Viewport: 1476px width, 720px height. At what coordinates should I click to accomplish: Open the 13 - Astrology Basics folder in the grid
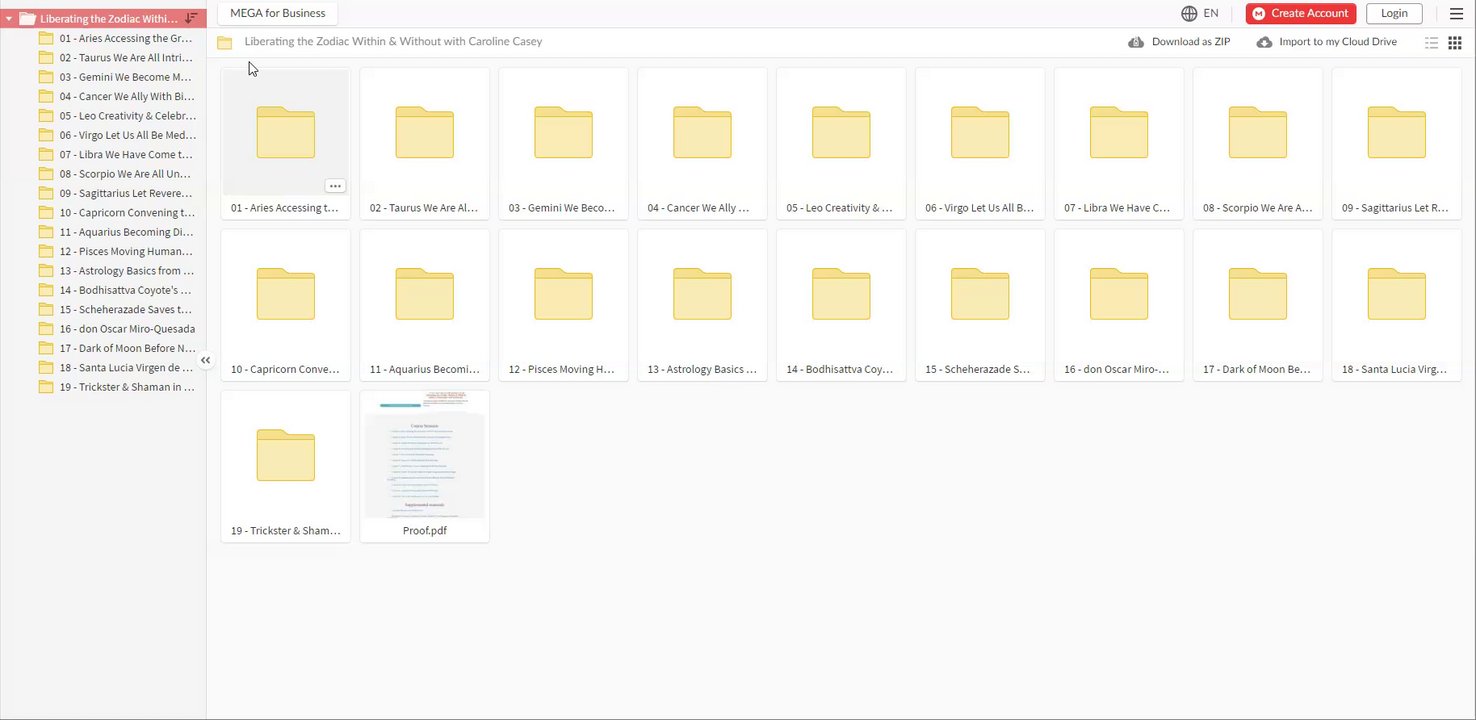(x=703, y=305)
